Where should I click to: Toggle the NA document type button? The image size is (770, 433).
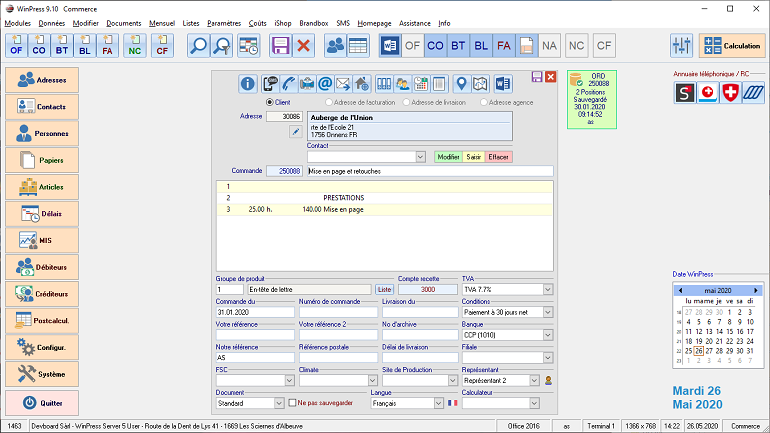click(x=549, y=46)
